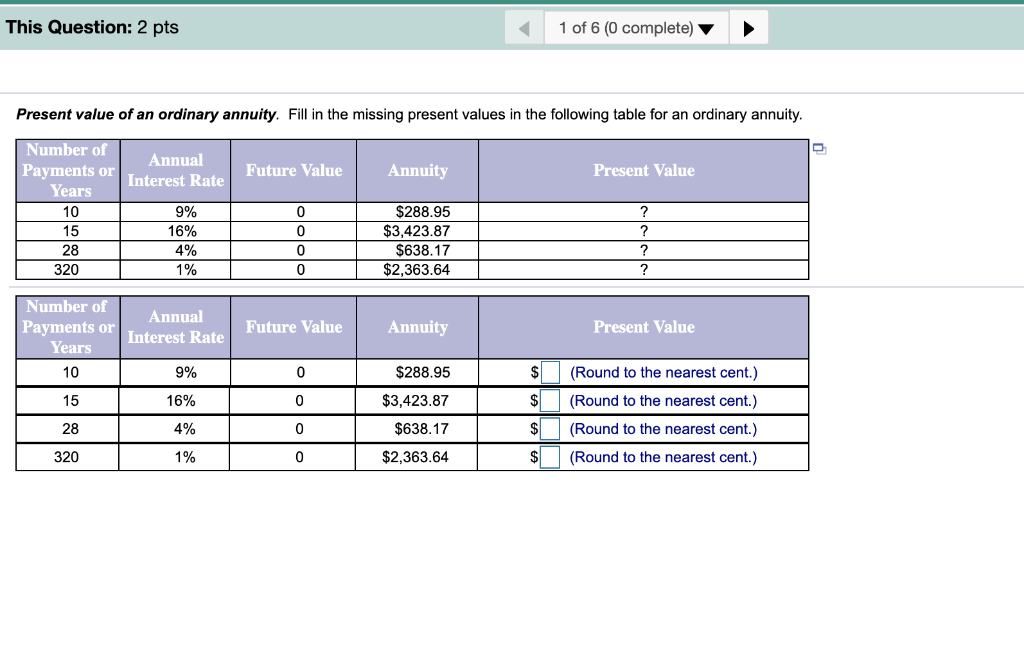Click the answer box in the 320-payment row
Viewport: 1024px width, 660px height.
pyautogui.click(x=550, y=457)
